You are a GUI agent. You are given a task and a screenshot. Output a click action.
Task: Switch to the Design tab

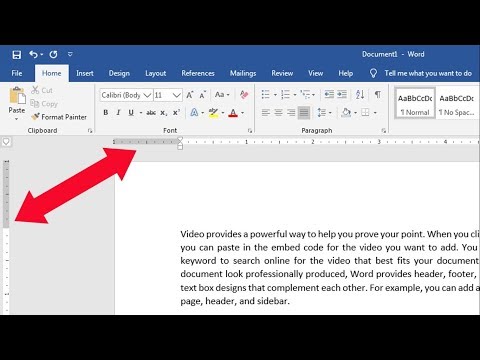pyautogui.click(x=119, y=73)
